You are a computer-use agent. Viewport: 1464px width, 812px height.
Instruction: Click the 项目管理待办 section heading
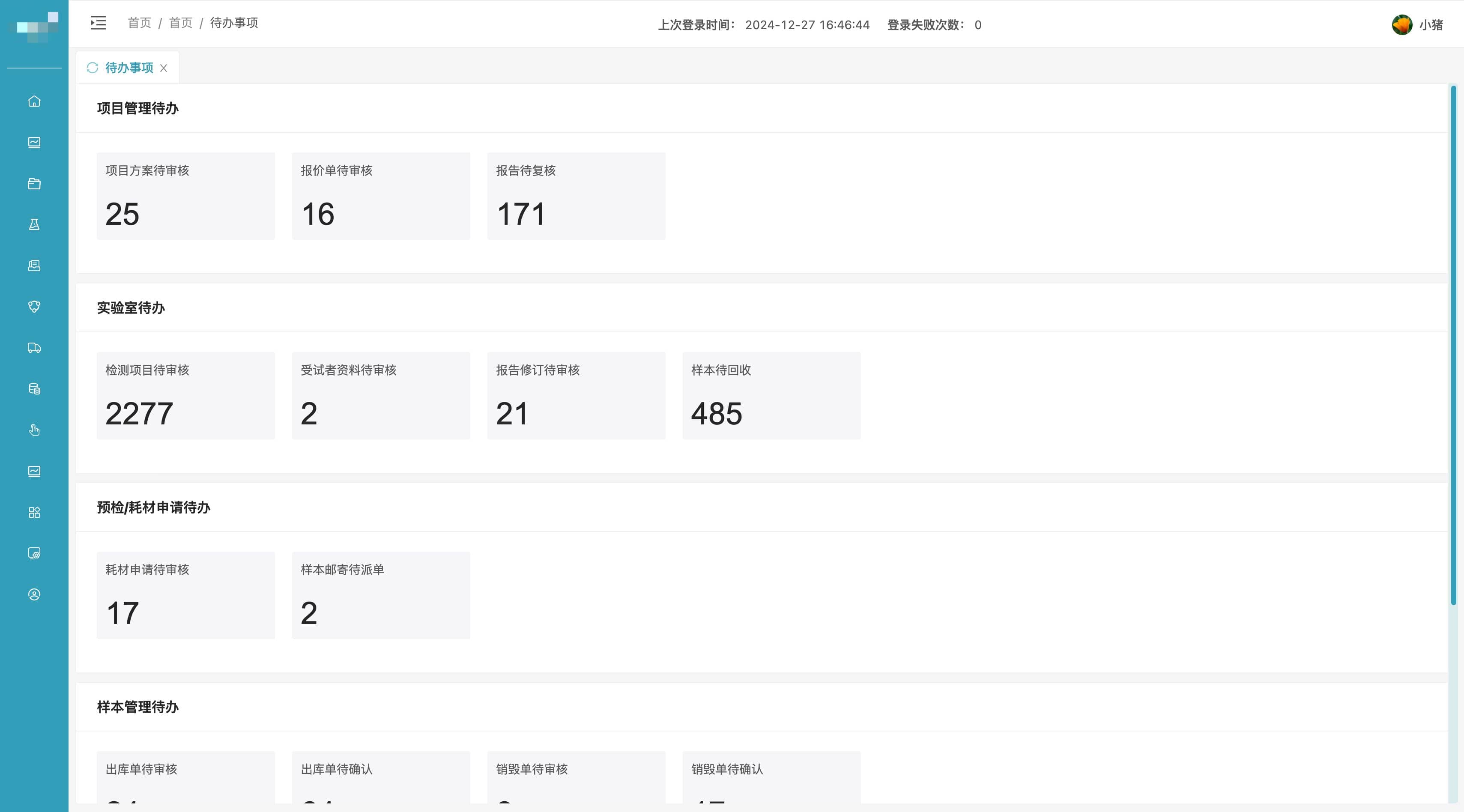137,108
